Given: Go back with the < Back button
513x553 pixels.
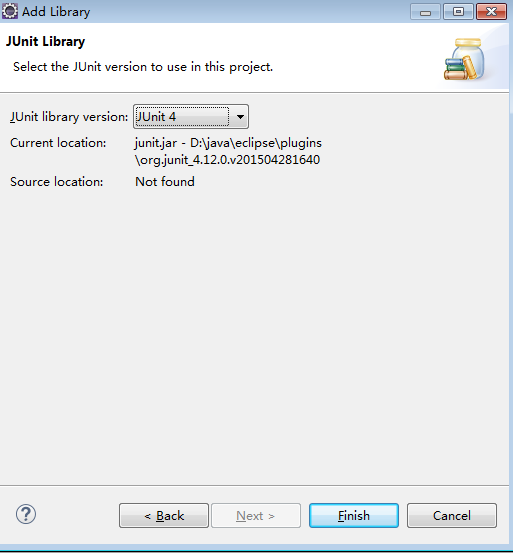Looking at the screenshot, I should coord(164,516).
